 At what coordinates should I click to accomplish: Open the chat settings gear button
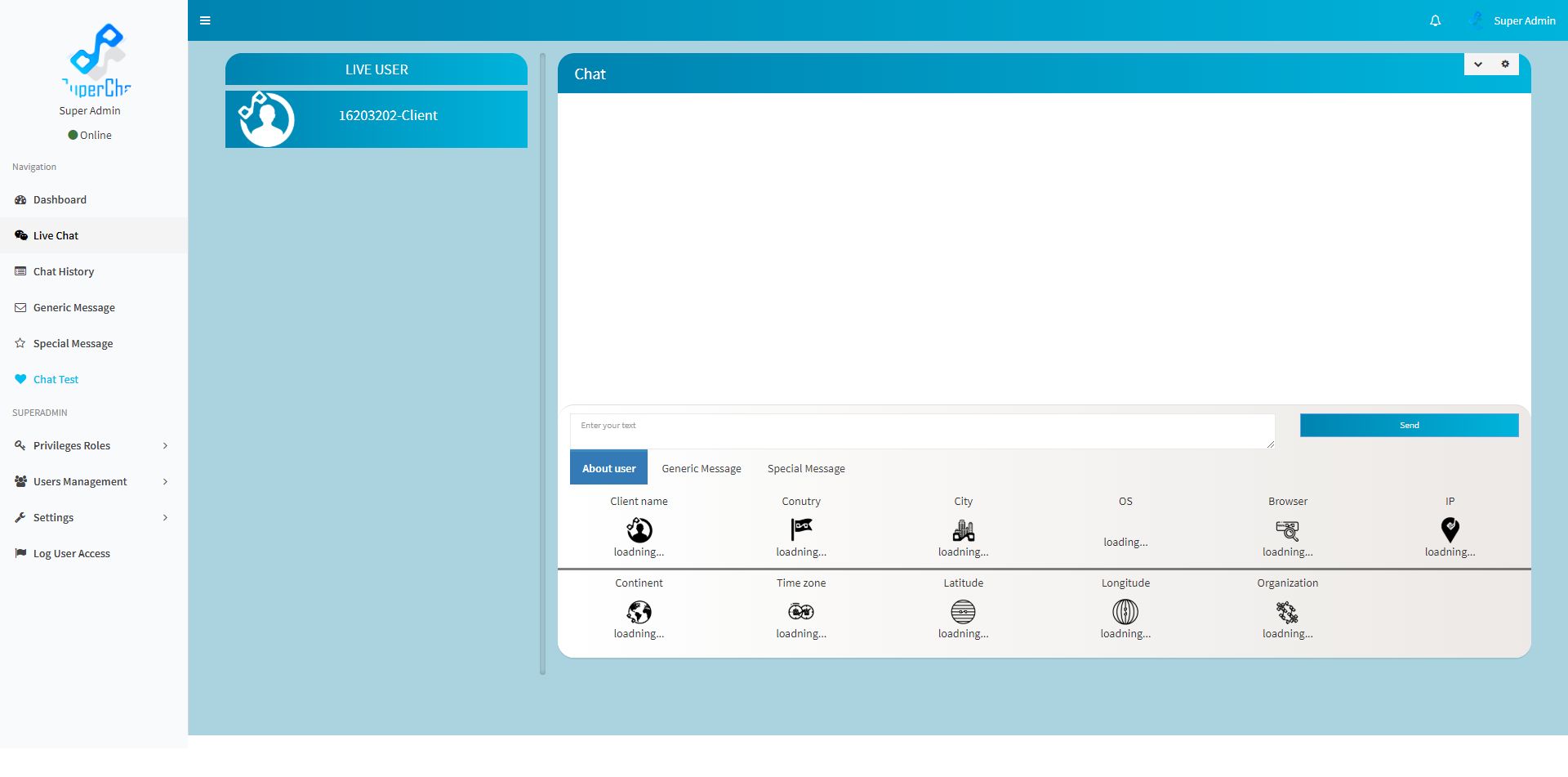click(1505, 64)
